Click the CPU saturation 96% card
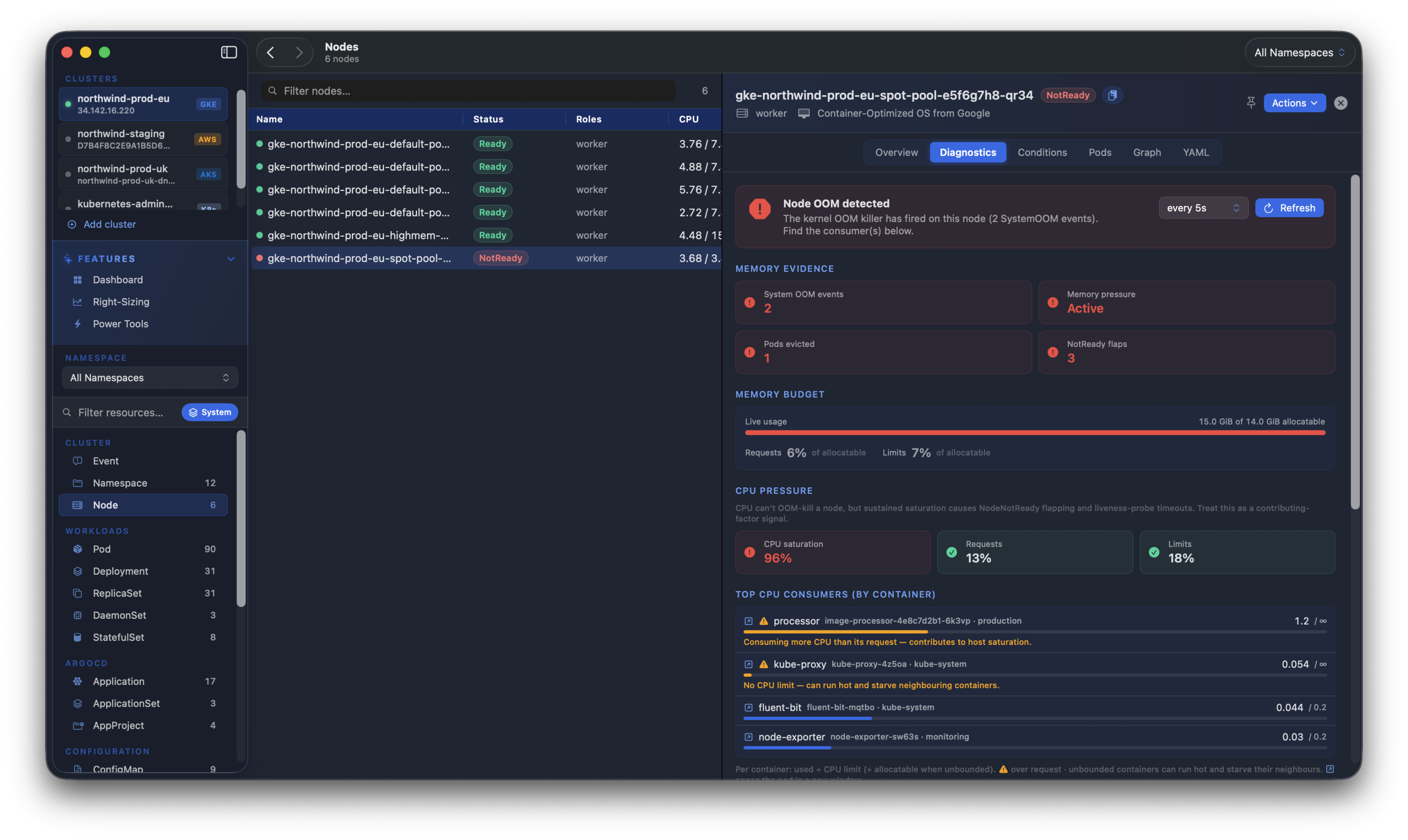The height and width of the screenshot is (840, 1408). [832, 552]
